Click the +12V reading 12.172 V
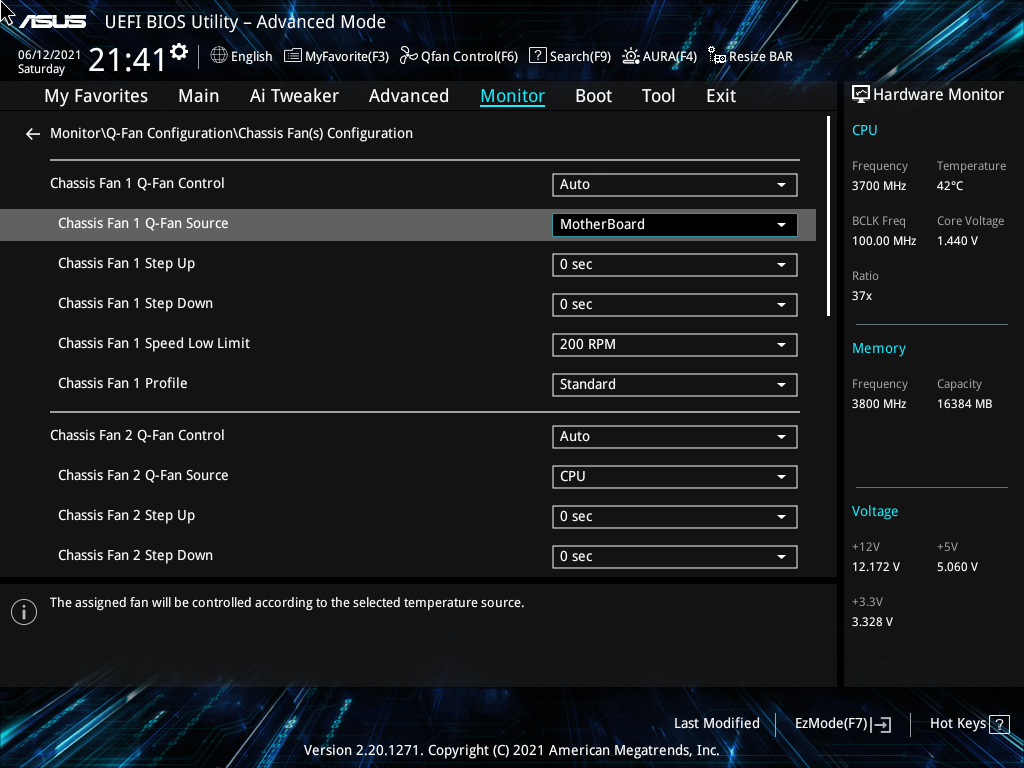 pos(876,567)
